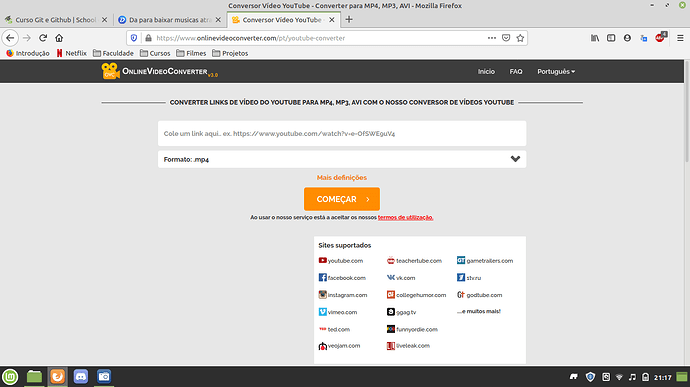Viewport: 690px width, 387px height.
Task: Open termos de utilização link
Action: (405, 217)
